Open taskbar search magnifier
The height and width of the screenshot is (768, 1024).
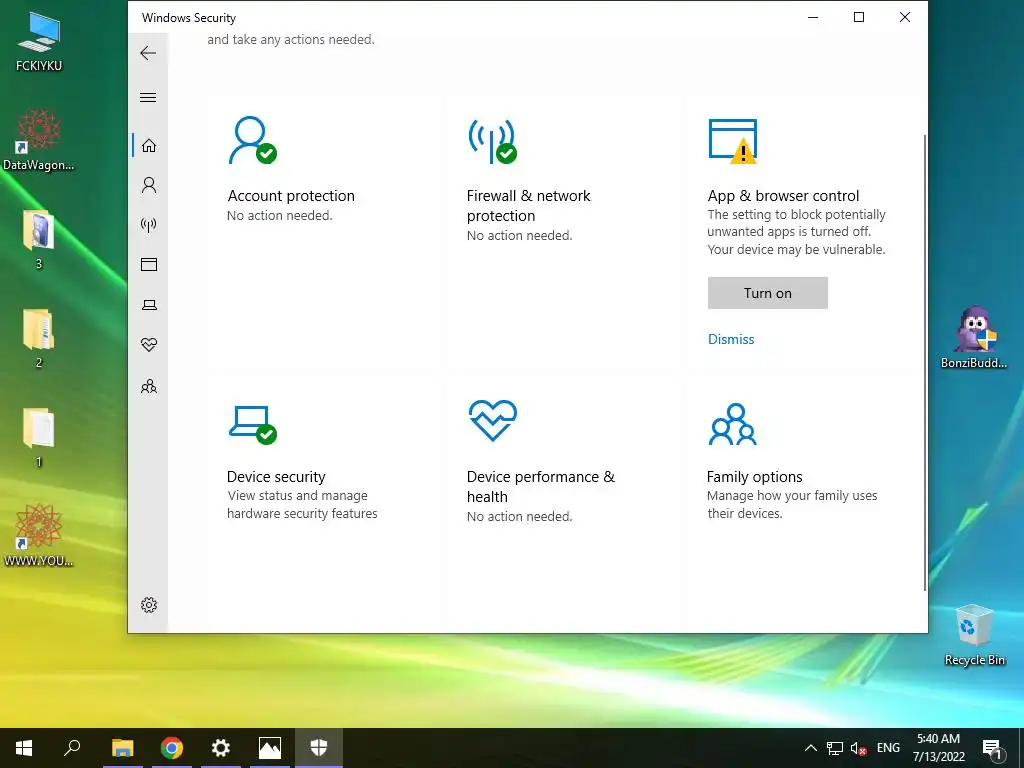click(x=72, y=748)
